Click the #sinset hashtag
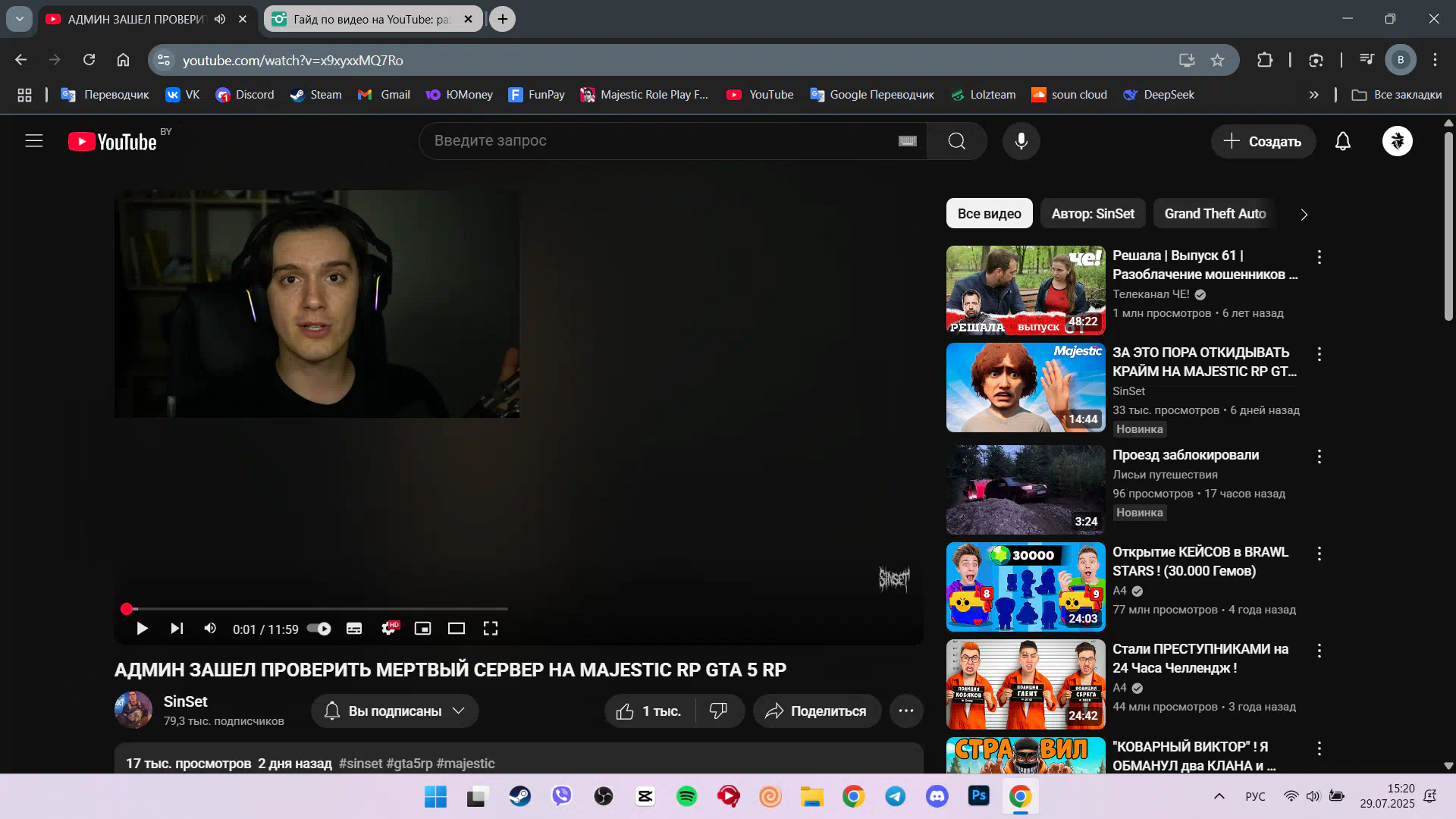 click(360, 764)
